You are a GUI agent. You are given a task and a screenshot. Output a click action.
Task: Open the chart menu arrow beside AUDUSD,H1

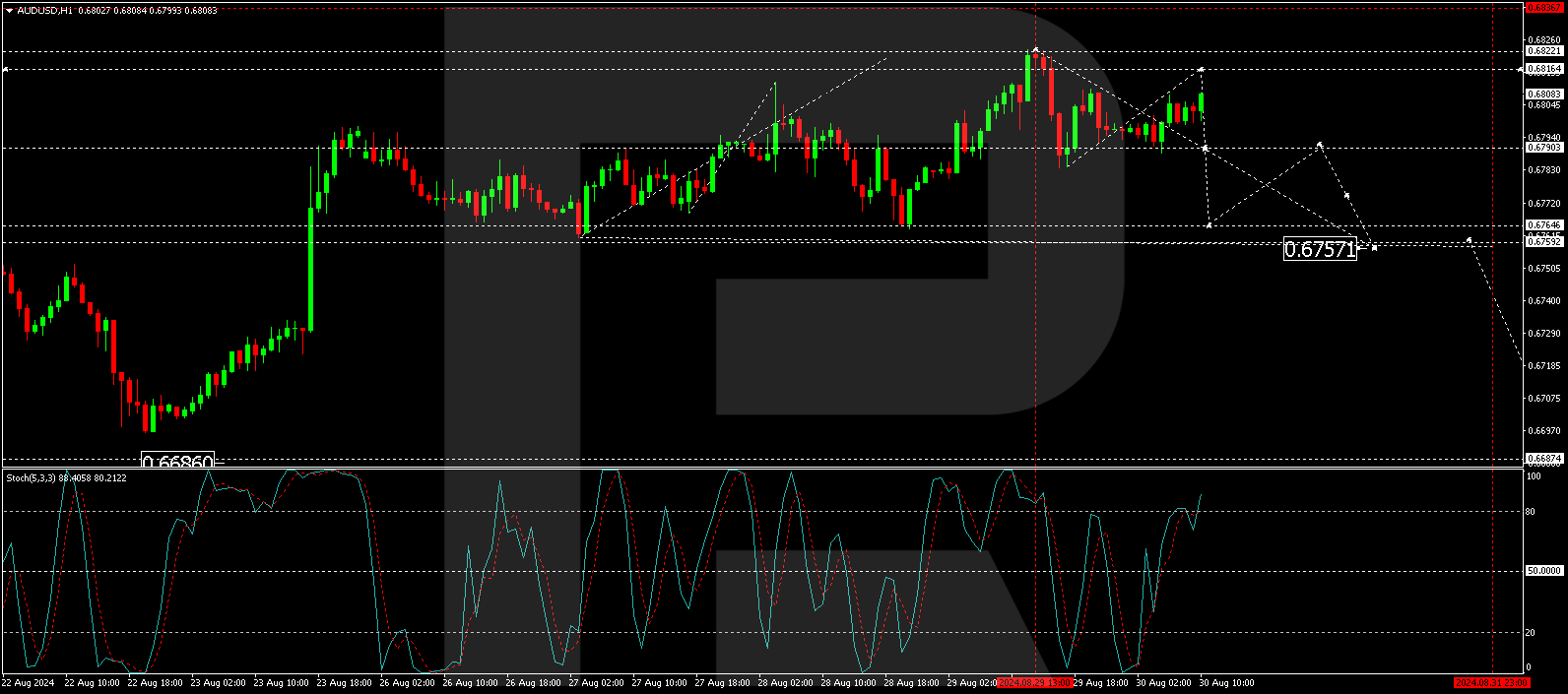(9, 11)
